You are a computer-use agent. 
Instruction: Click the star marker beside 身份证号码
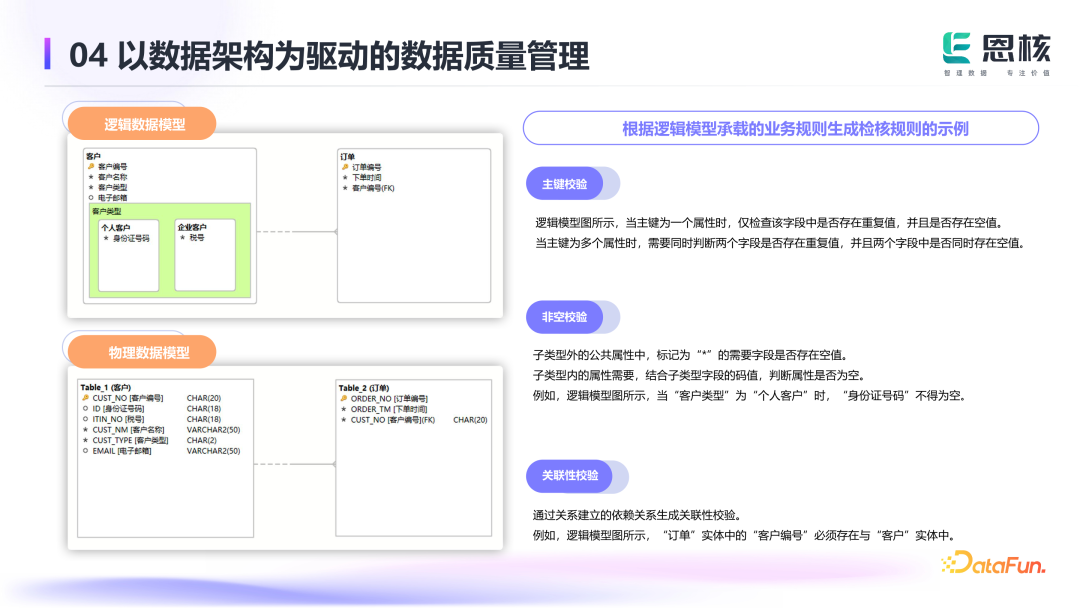point(106,238)
